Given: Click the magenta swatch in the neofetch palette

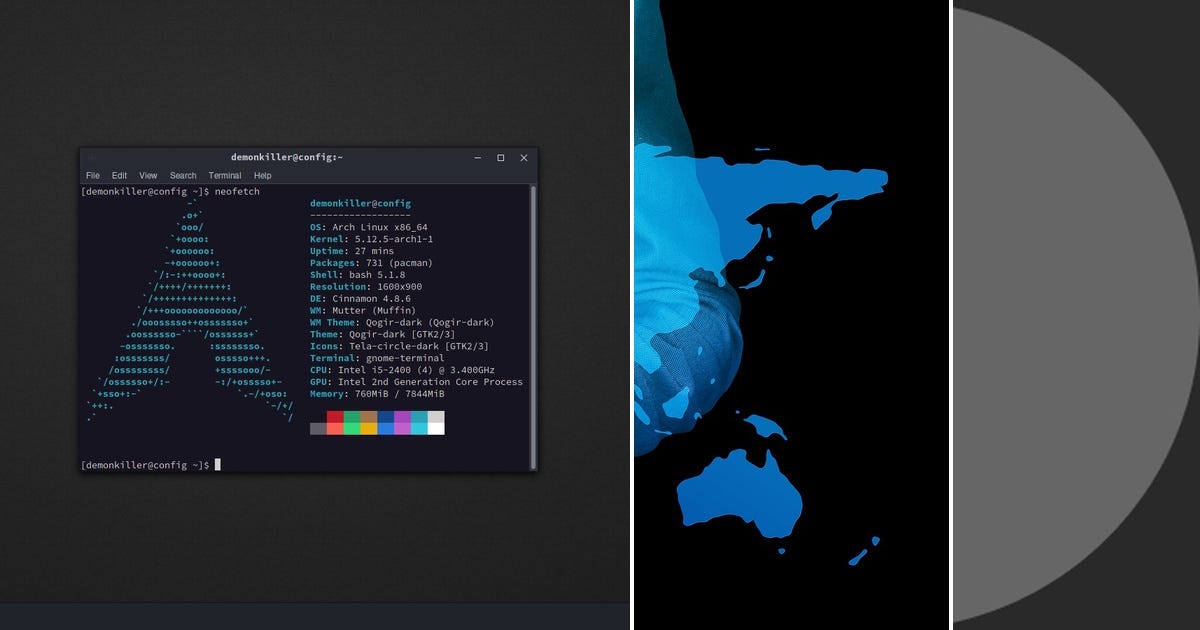Looking at the screenshot, I should click(400, 424).
